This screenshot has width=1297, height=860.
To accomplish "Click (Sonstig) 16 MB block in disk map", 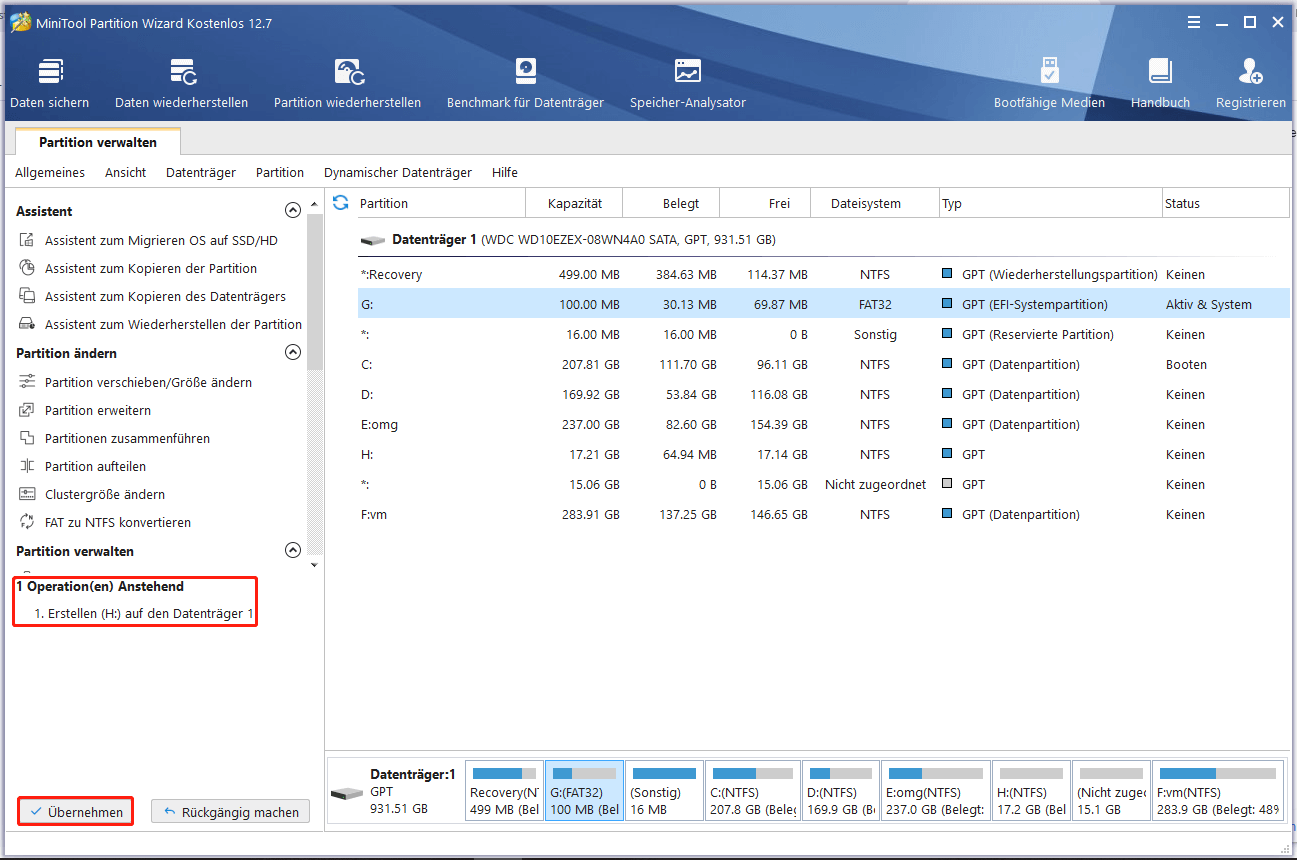I will (664, 791).
